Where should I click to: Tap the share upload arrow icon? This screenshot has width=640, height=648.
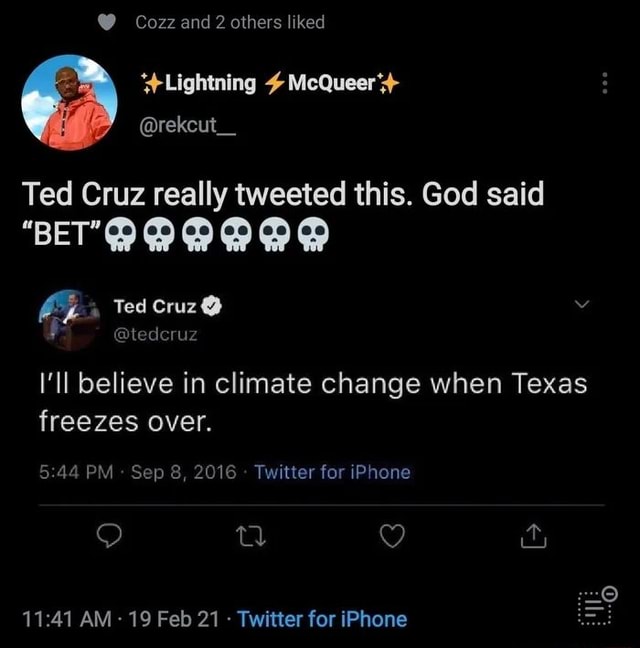(x=535, y=538)
